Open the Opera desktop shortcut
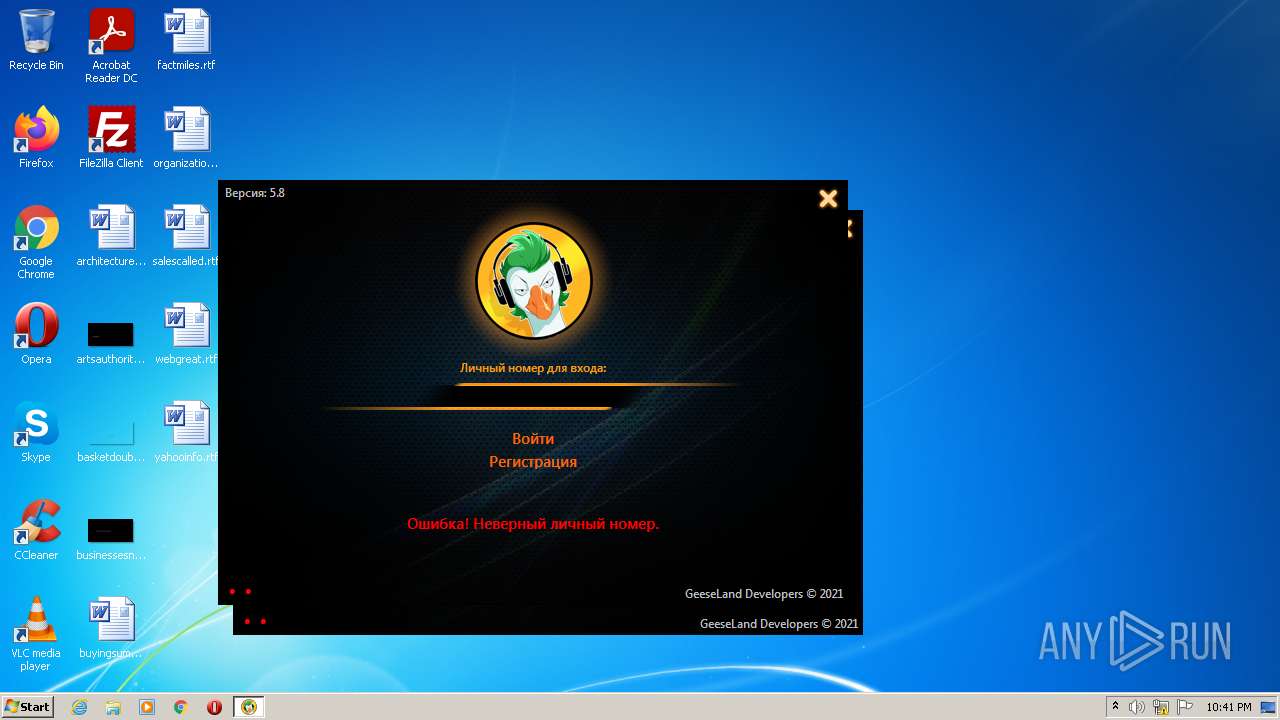 pyautogui.click(x=36, y=334)
